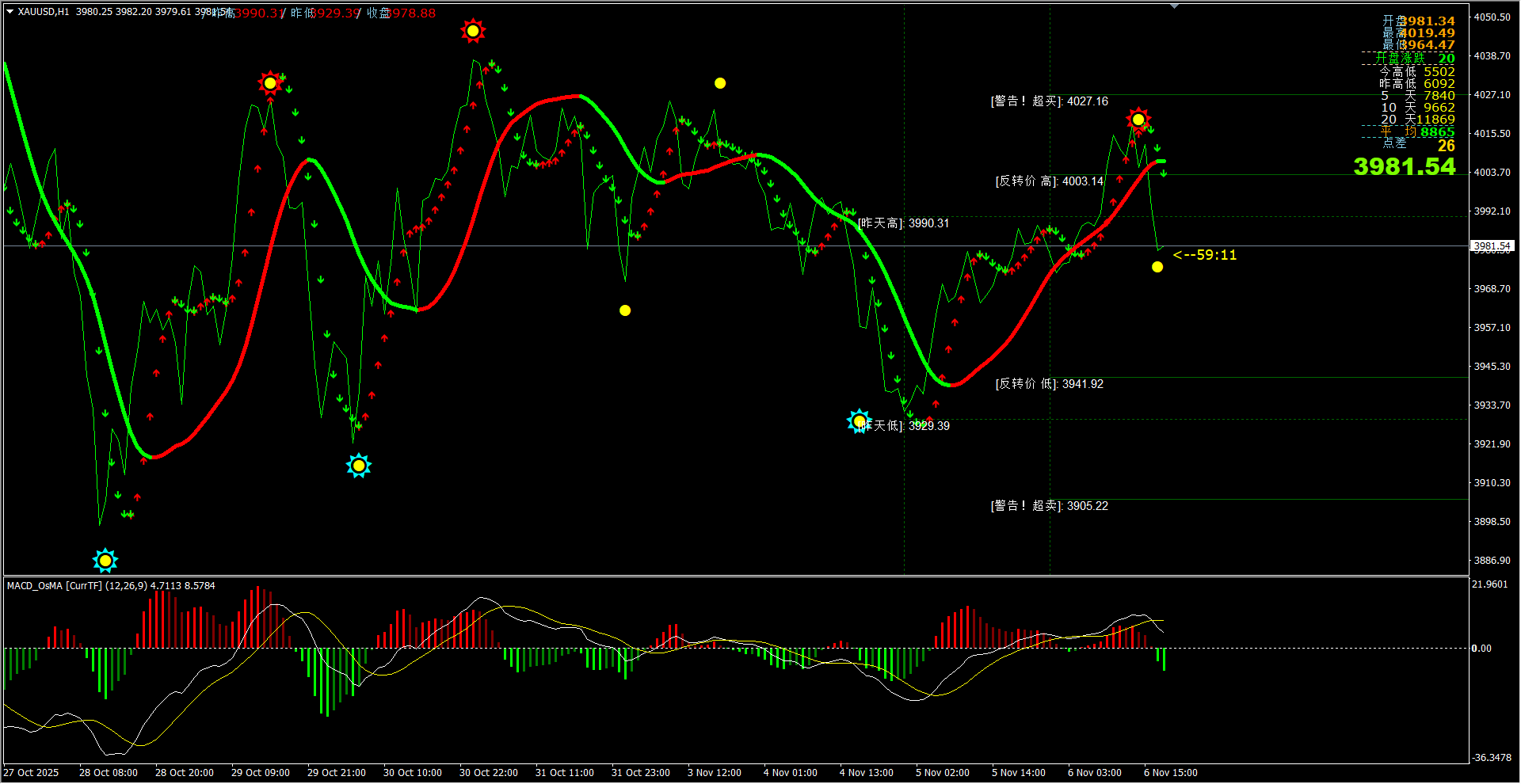Click the 30 Oct 10:00 time label
1521x784 pixels.
[x=413, y=773]
